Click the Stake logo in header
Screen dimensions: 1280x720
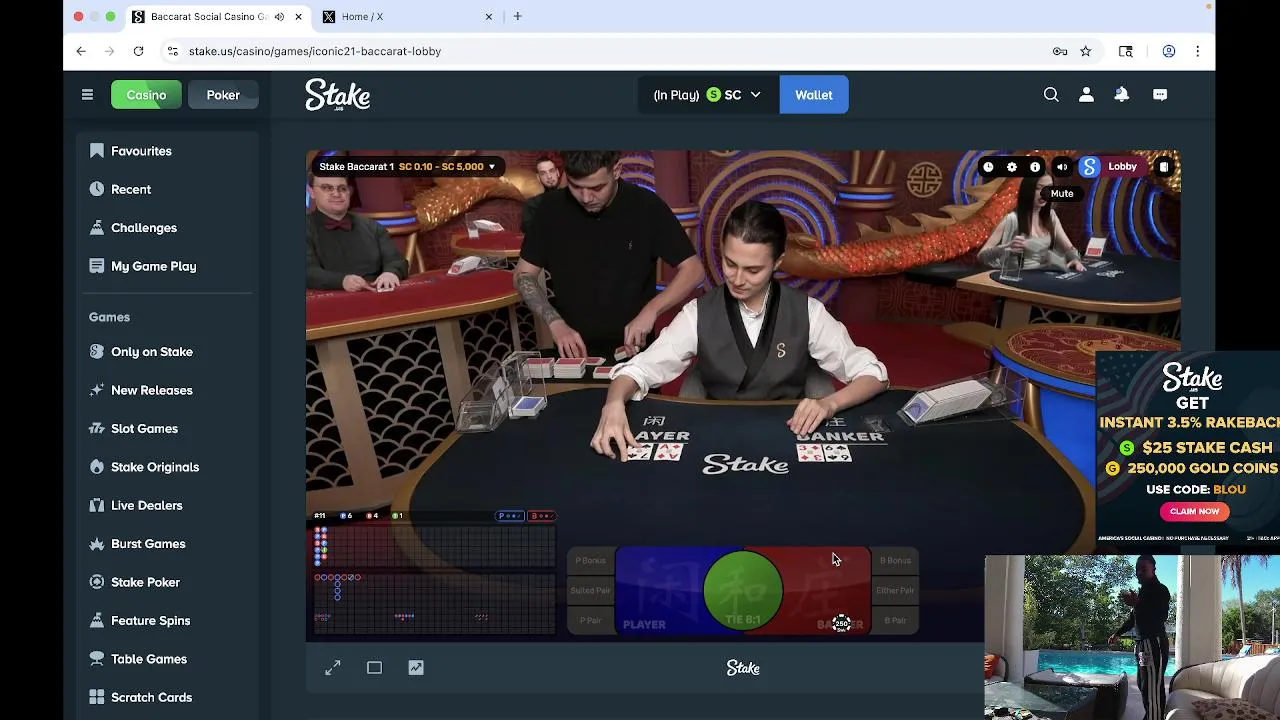coord(338,95)
